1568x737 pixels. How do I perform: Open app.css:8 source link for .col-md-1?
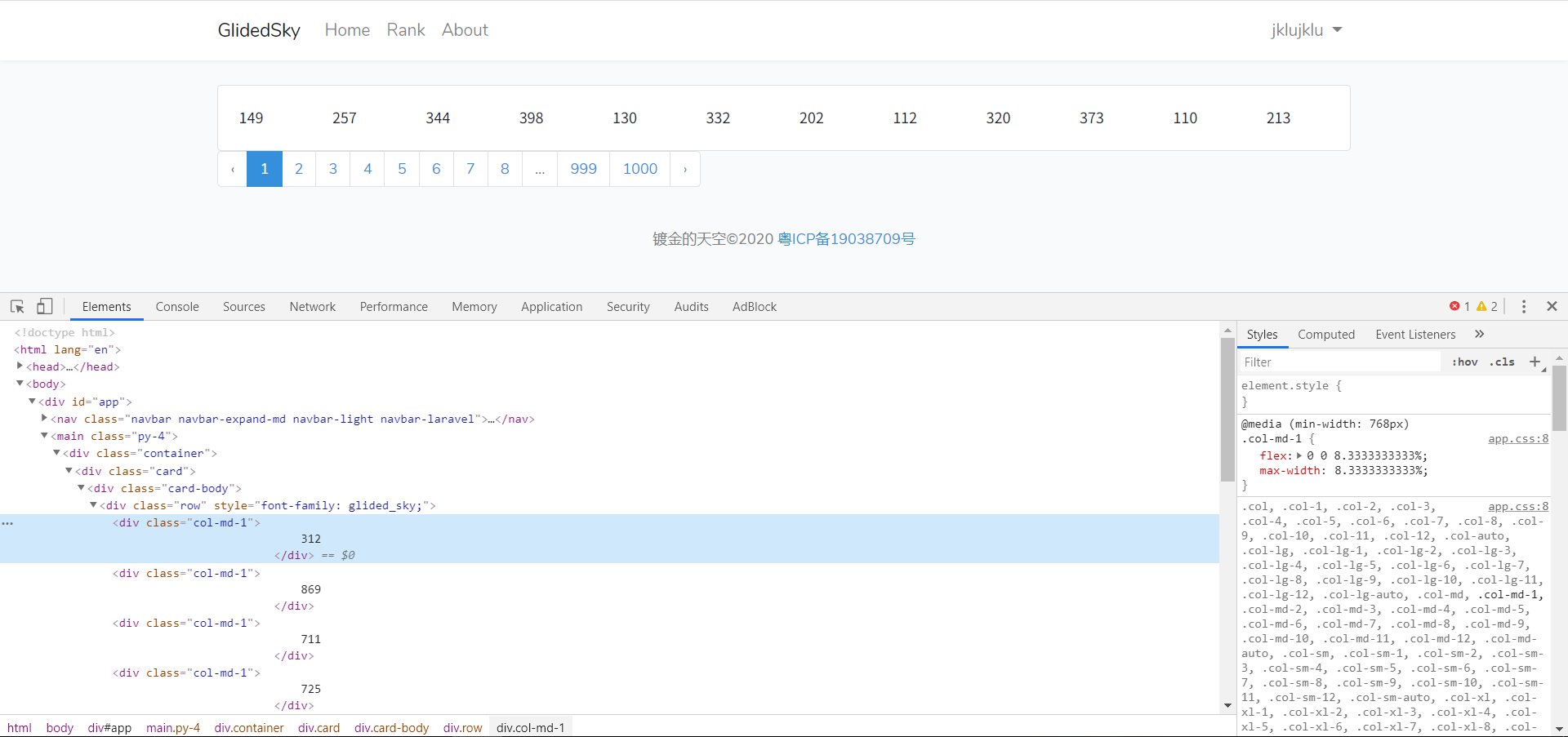pyautogui.click(x=1518, y=439)
